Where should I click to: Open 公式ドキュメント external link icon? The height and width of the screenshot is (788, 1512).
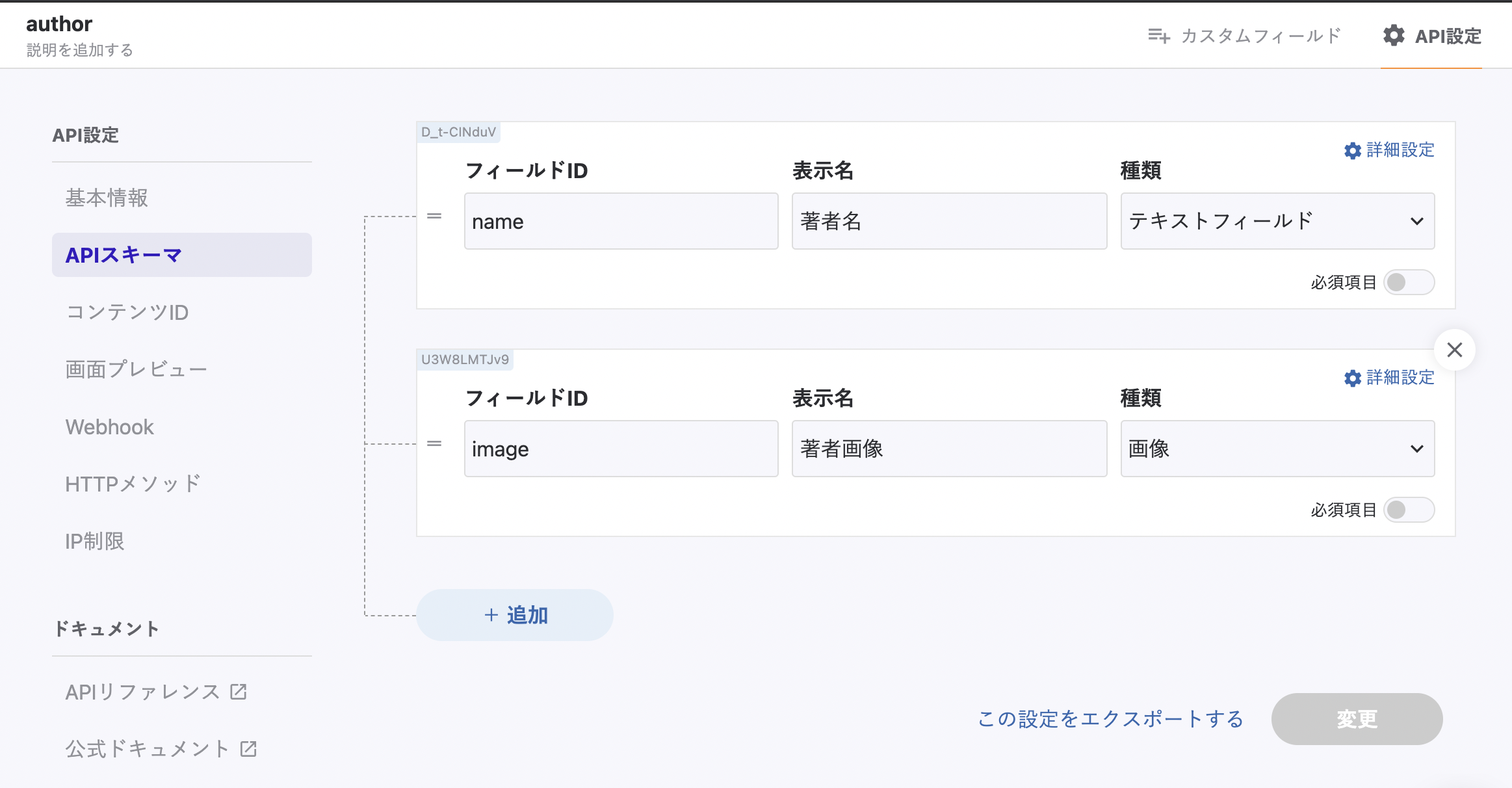248,749
